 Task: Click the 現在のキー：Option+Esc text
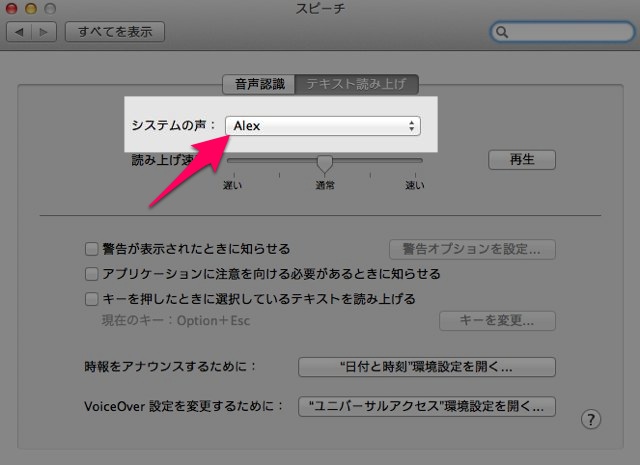(176, 320)
